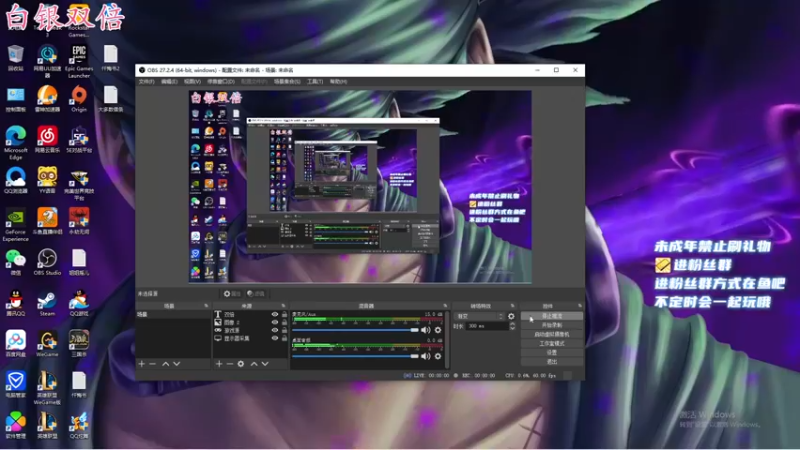Toggle visibility of the 游戏源 source
Viewport: 800px width, 450px height.
pos(274,331)
